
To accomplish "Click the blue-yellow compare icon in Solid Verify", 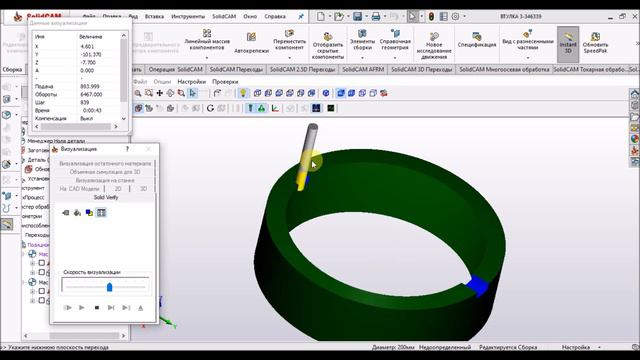I will tap(89, 213).
